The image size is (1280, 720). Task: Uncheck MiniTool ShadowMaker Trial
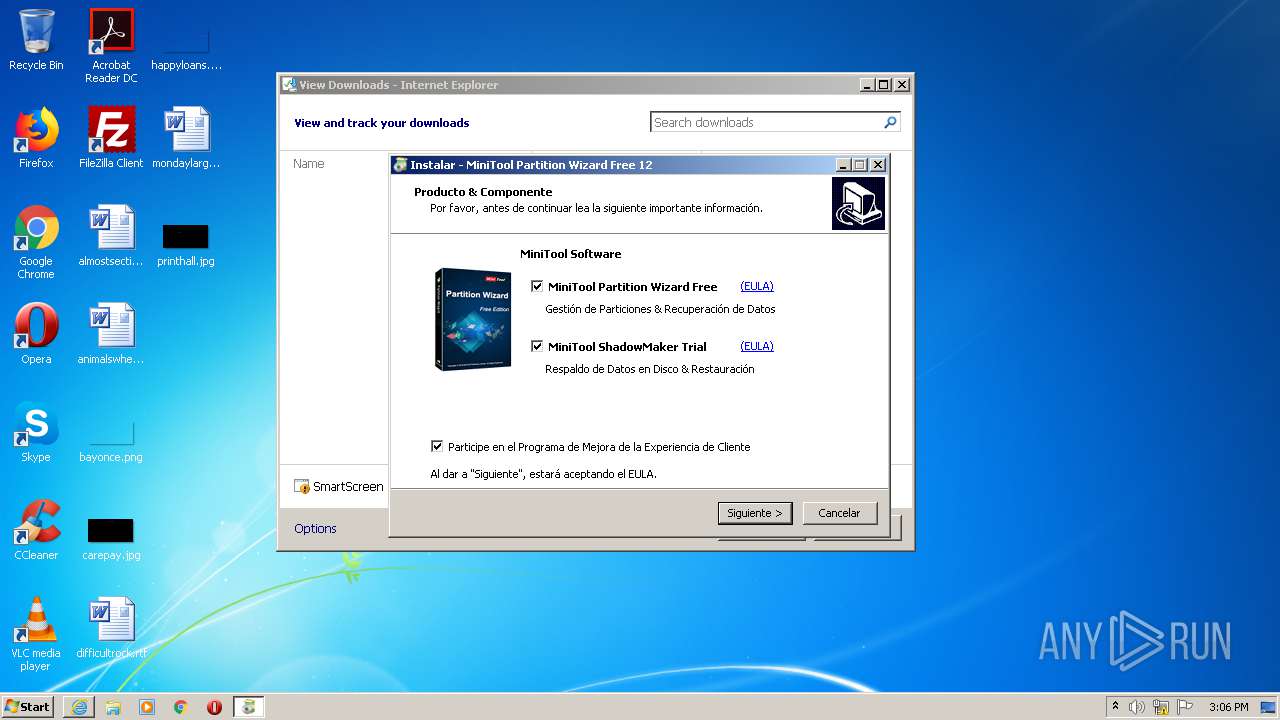pos(537,347)
